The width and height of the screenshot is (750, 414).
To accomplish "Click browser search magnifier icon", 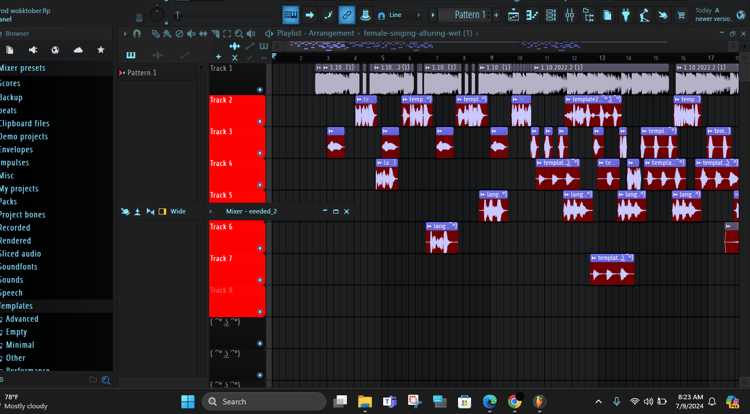I will click(x=106, y=380).
